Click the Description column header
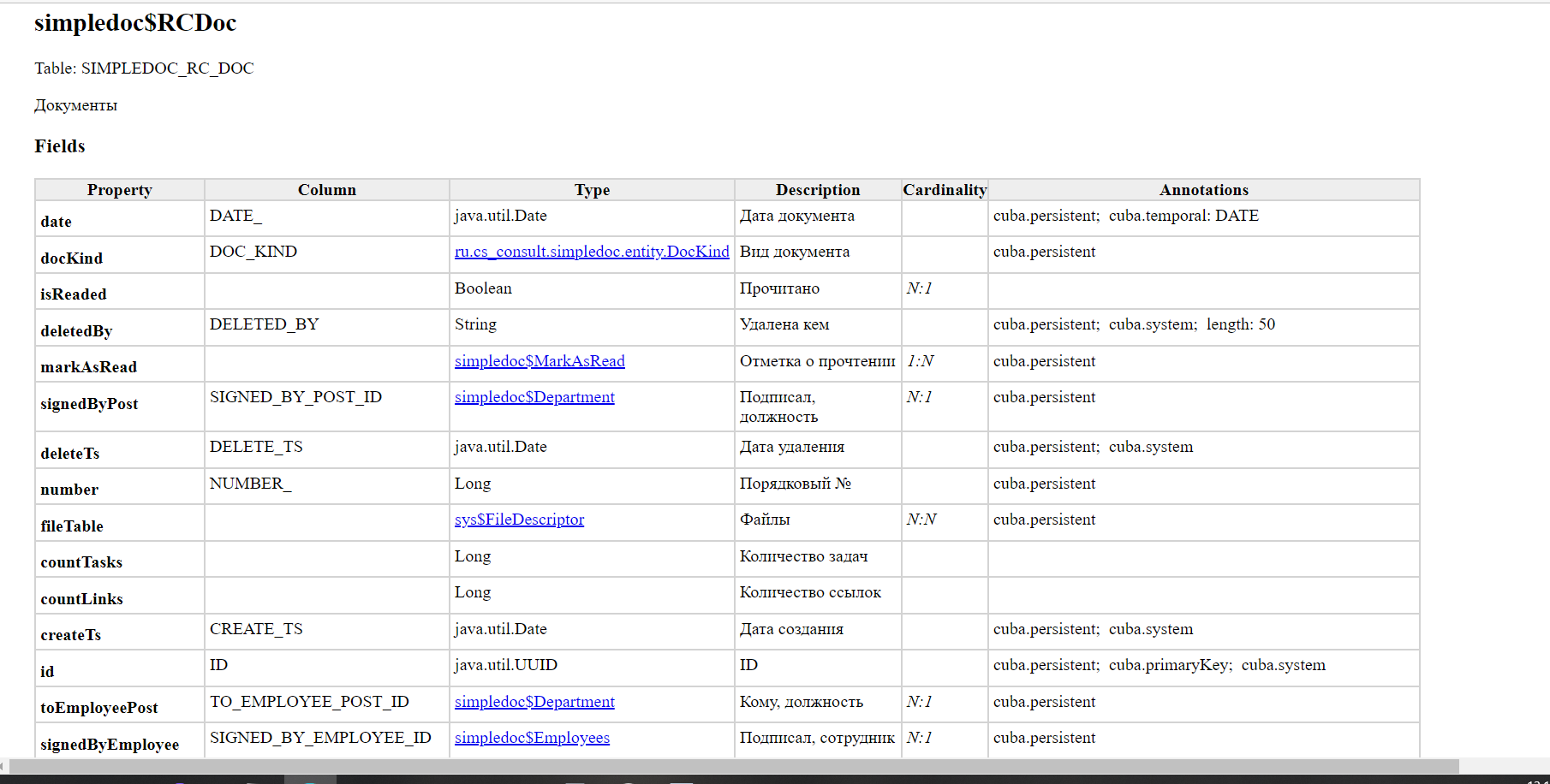1550x784 pixels. tap(818, 190)
